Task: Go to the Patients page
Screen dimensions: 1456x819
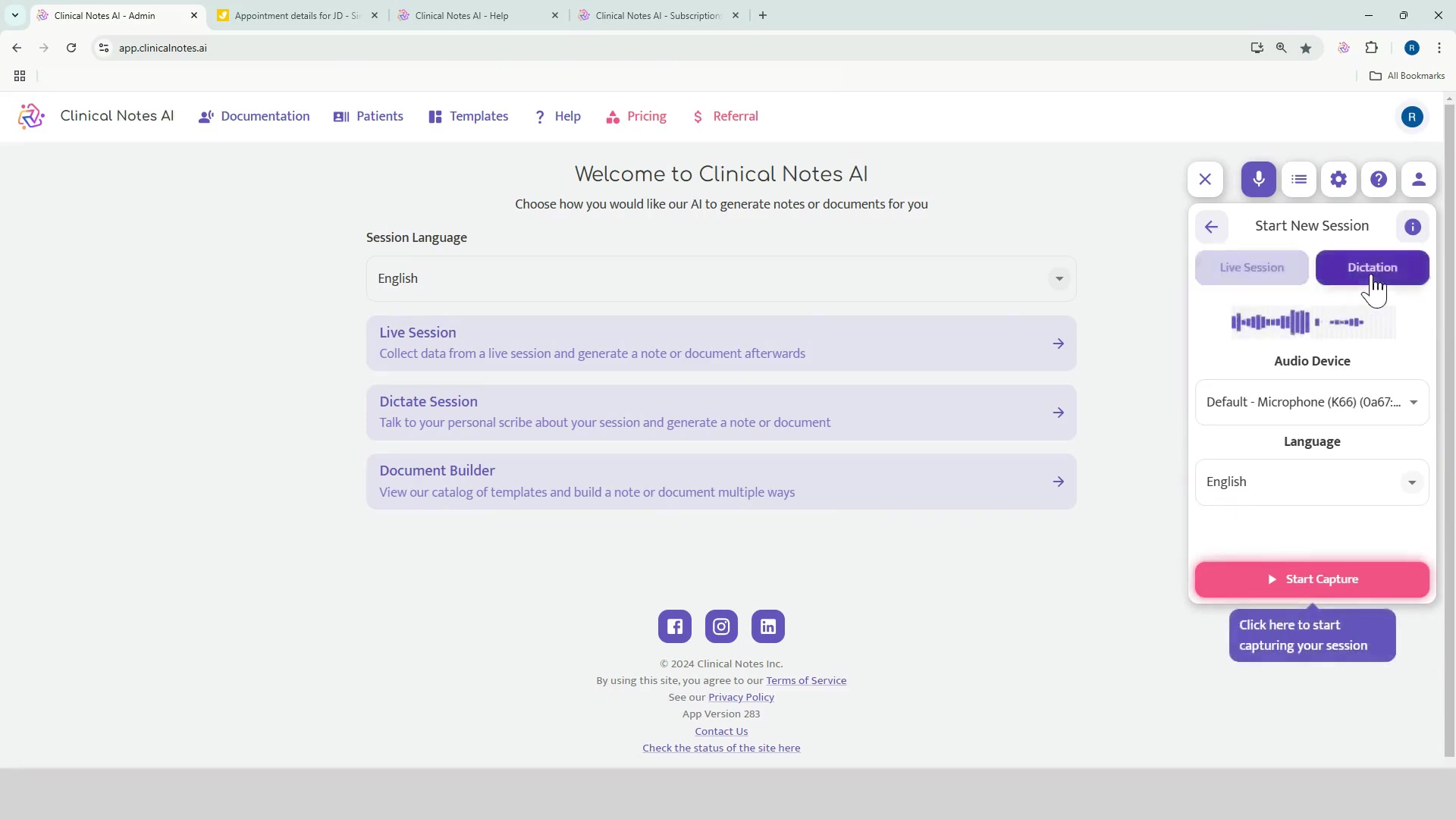Action: (369, 117)
